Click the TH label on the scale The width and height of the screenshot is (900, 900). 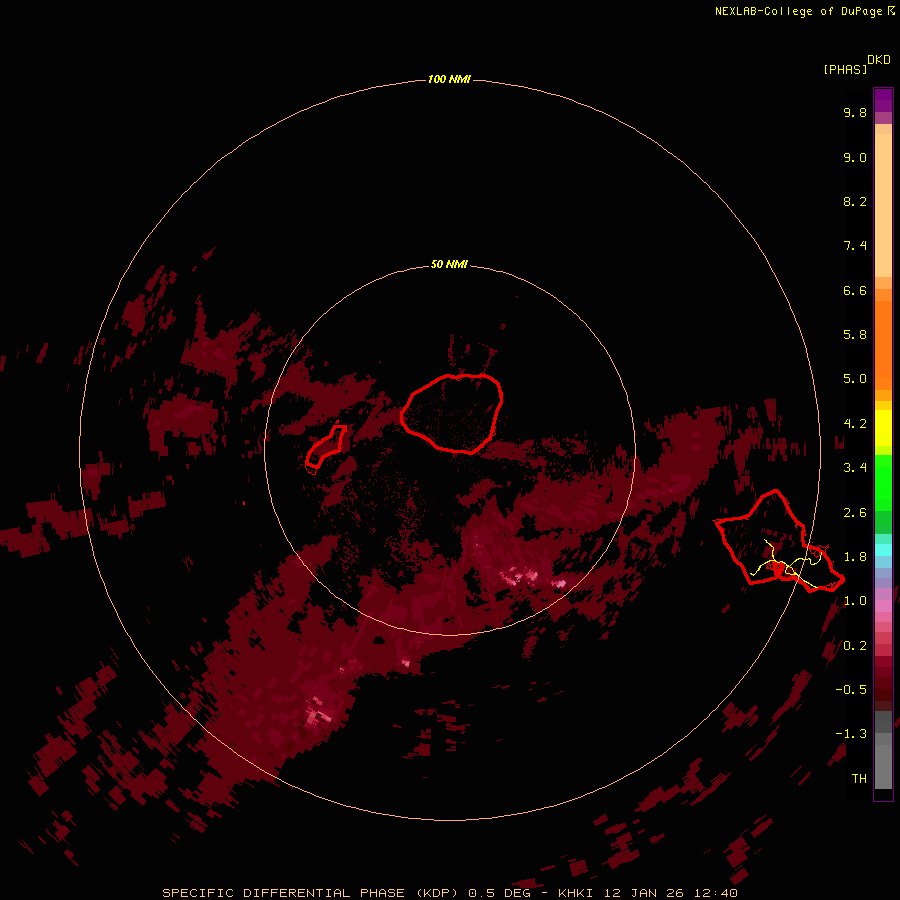click(859, 779)
